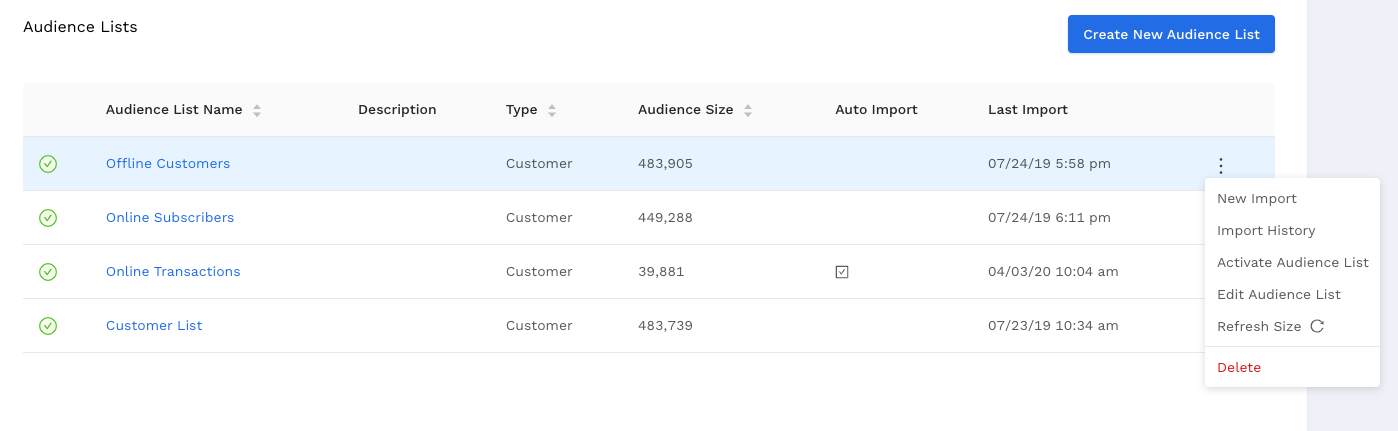Open the Online Transactions list link
The width and height of the screenshot is (1398, 431).
173,272
